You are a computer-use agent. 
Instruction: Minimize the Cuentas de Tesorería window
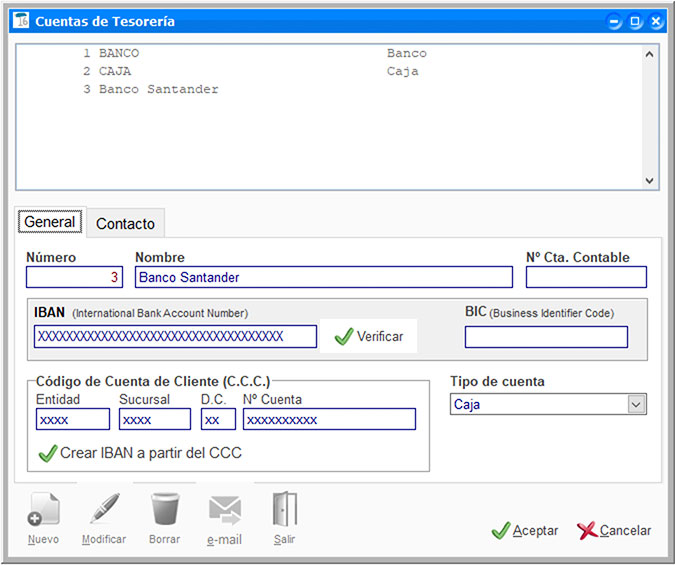click(x=614, y=21)
